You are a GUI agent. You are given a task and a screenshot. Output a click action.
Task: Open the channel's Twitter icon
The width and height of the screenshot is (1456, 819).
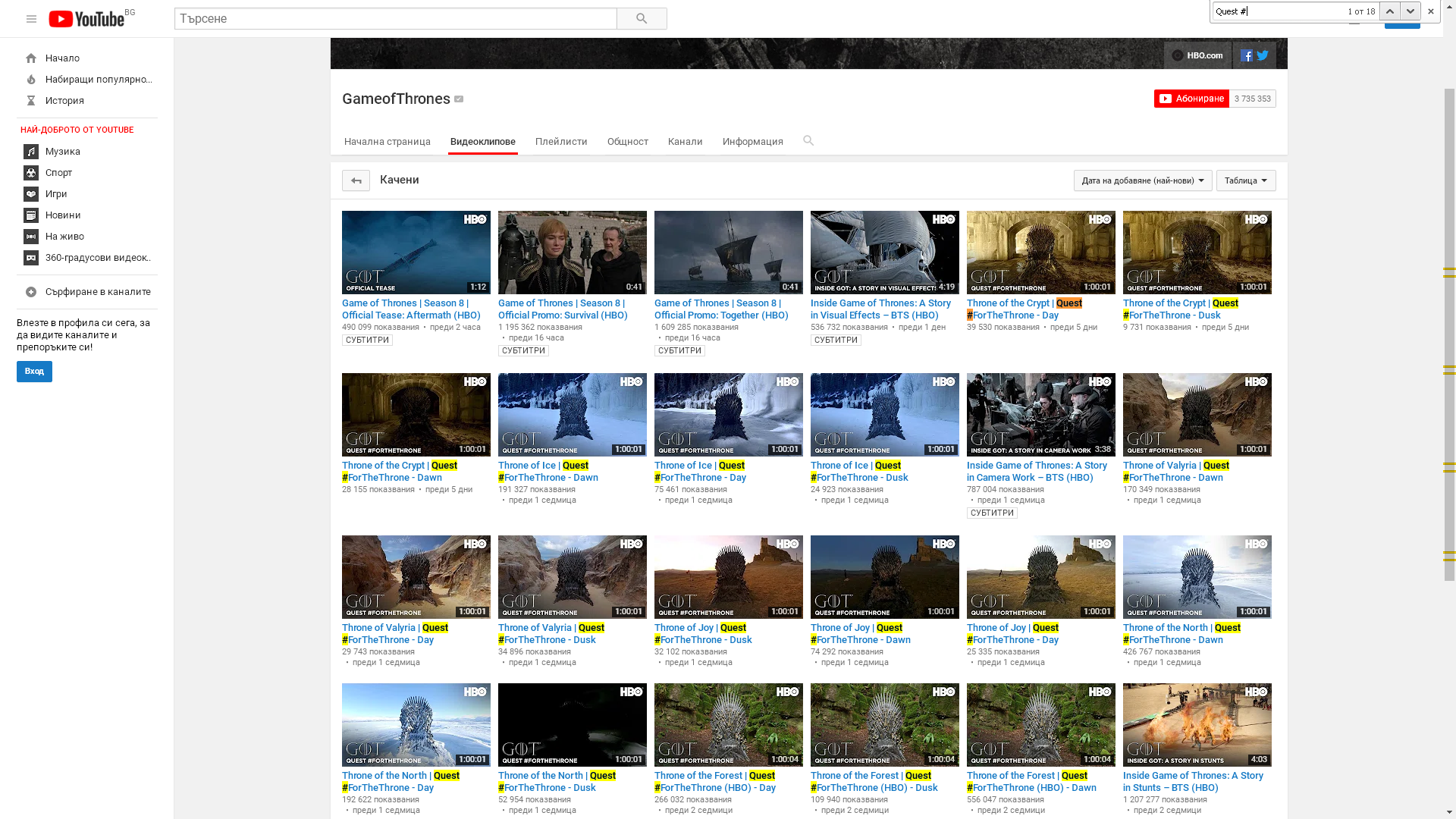[x=1263, y=55]
